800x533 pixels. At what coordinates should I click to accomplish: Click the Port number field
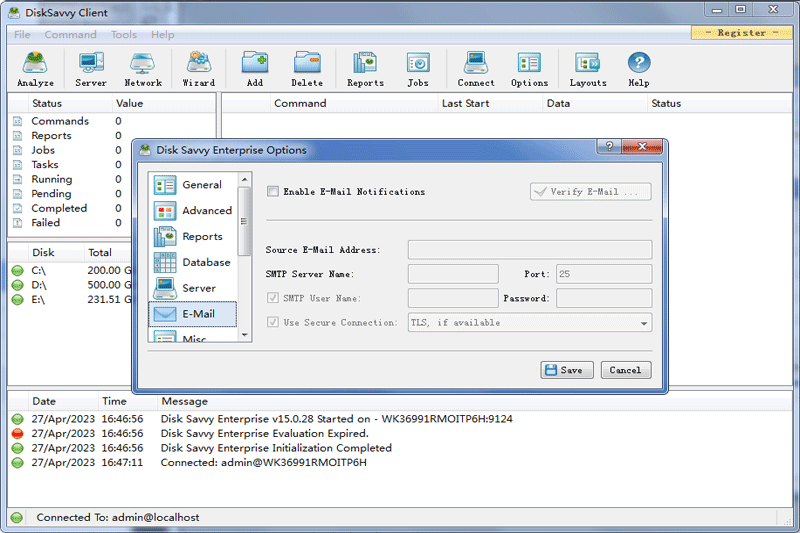tap(604, 274)
